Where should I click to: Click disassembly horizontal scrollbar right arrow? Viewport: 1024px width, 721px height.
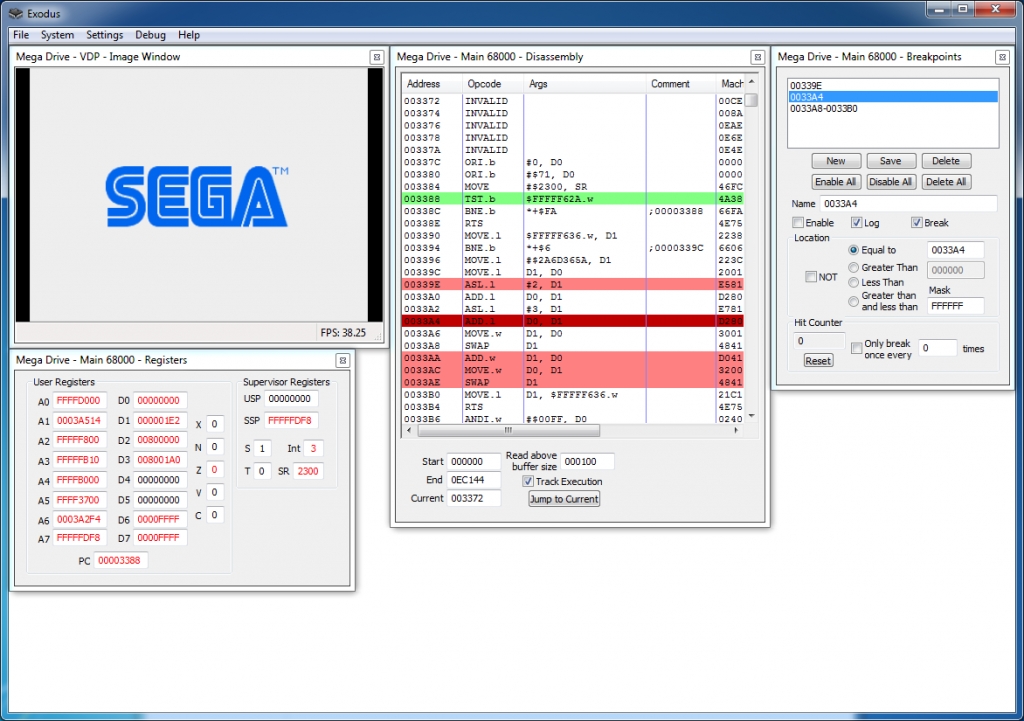[736, 430]
